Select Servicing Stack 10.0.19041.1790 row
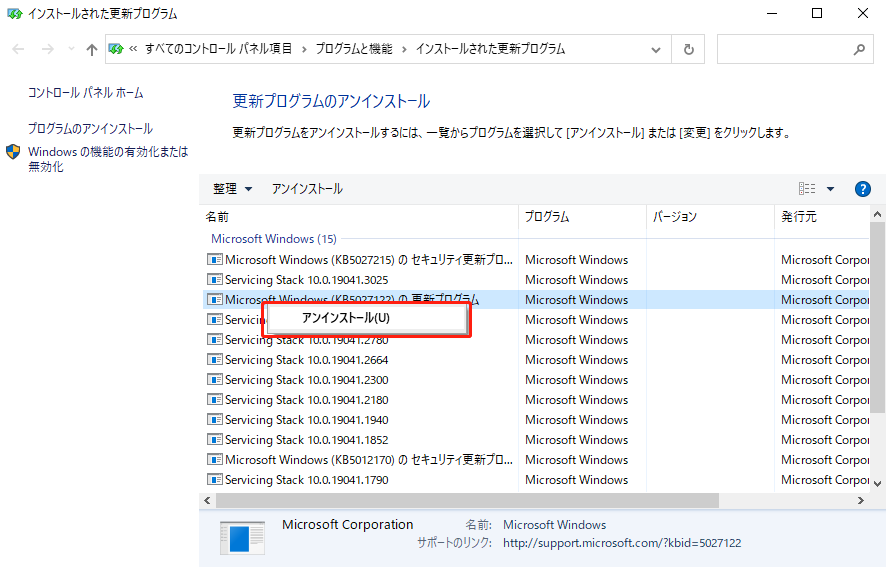 click(536, 480)
